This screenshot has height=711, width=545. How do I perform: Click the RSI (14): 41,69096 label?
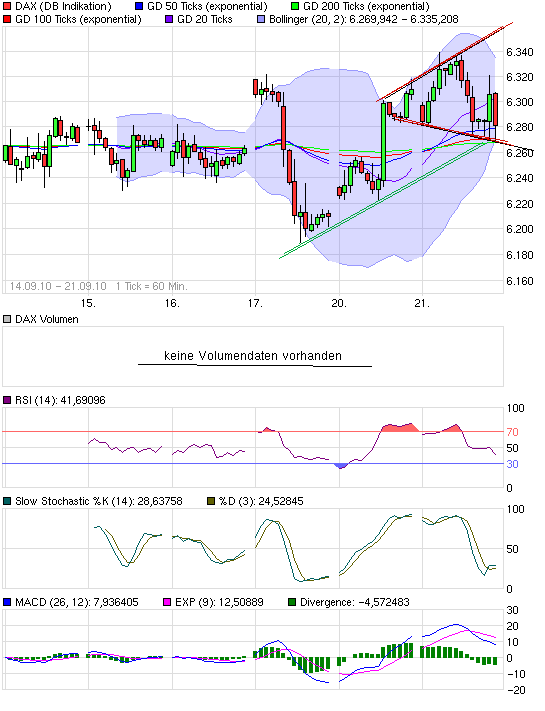coord(60,400)
